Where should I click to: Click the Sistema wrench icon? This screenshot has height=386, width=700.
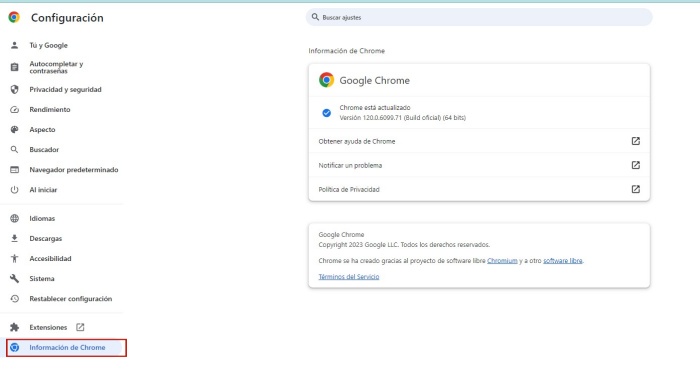pos(15,278)
